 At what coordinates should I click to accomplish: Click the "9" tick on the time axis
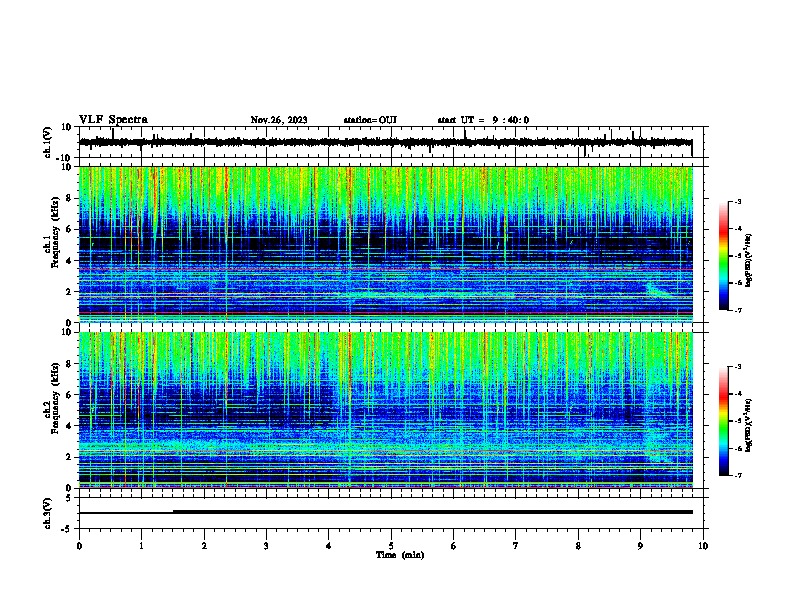tap(640, 546)
